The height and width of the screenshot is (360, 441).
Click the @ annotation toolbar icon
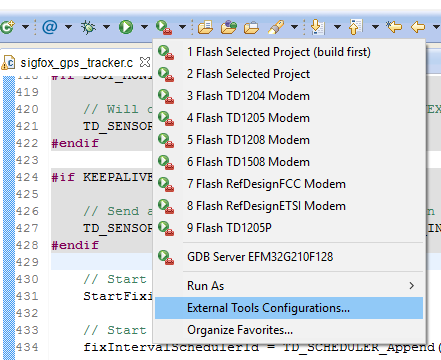50,27
